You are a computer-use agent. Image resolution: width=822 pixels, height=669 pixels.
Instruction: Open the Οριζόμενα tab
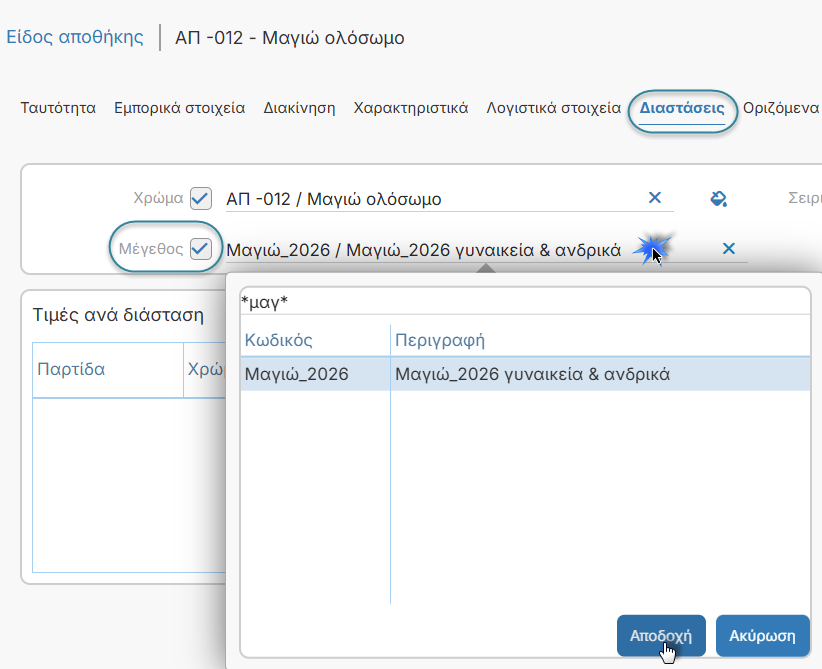781,108
